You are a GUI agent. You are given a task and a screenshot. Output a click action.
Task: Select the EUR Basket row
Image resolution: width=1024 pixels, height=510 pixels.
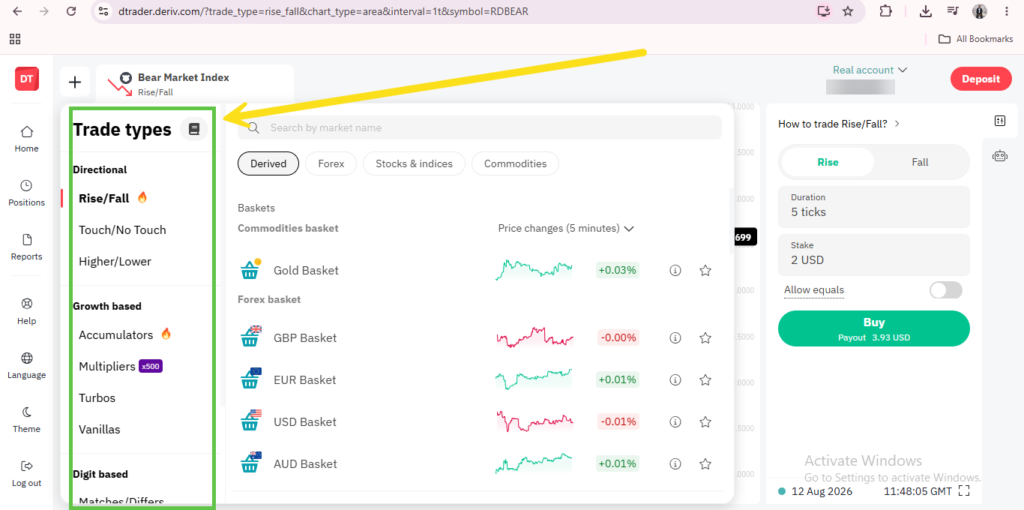point(477,379)
